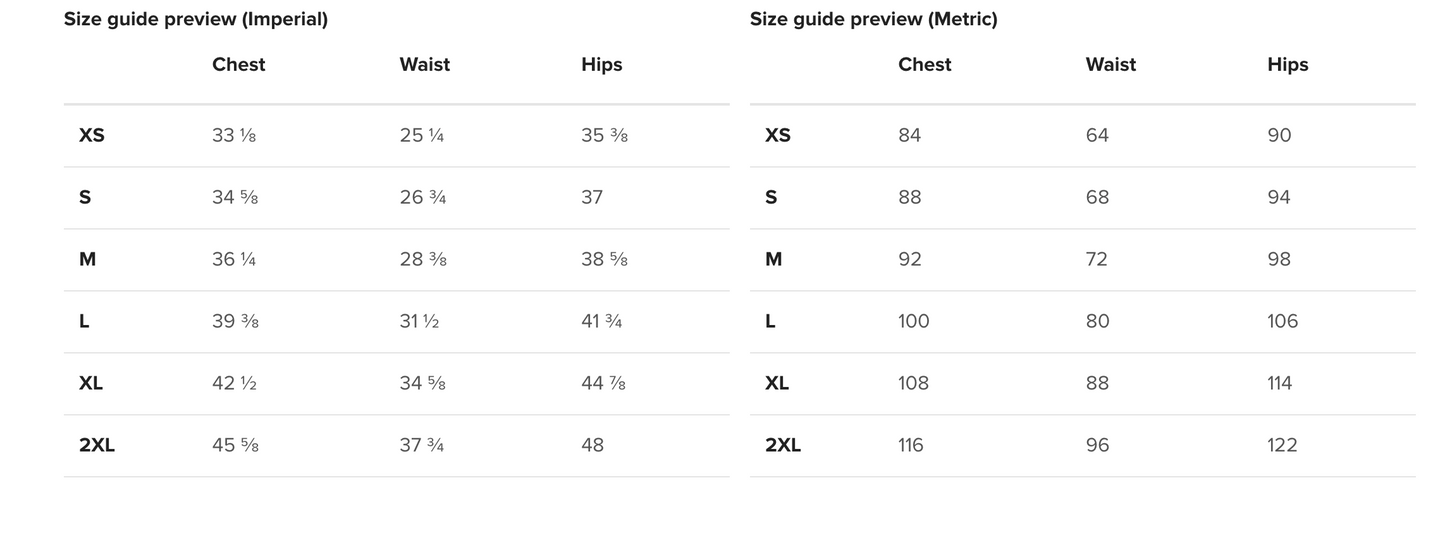Select the Hips column header in Metric table
Viewport: 1445px width, 540px height.
click(x=1287, y=65)
